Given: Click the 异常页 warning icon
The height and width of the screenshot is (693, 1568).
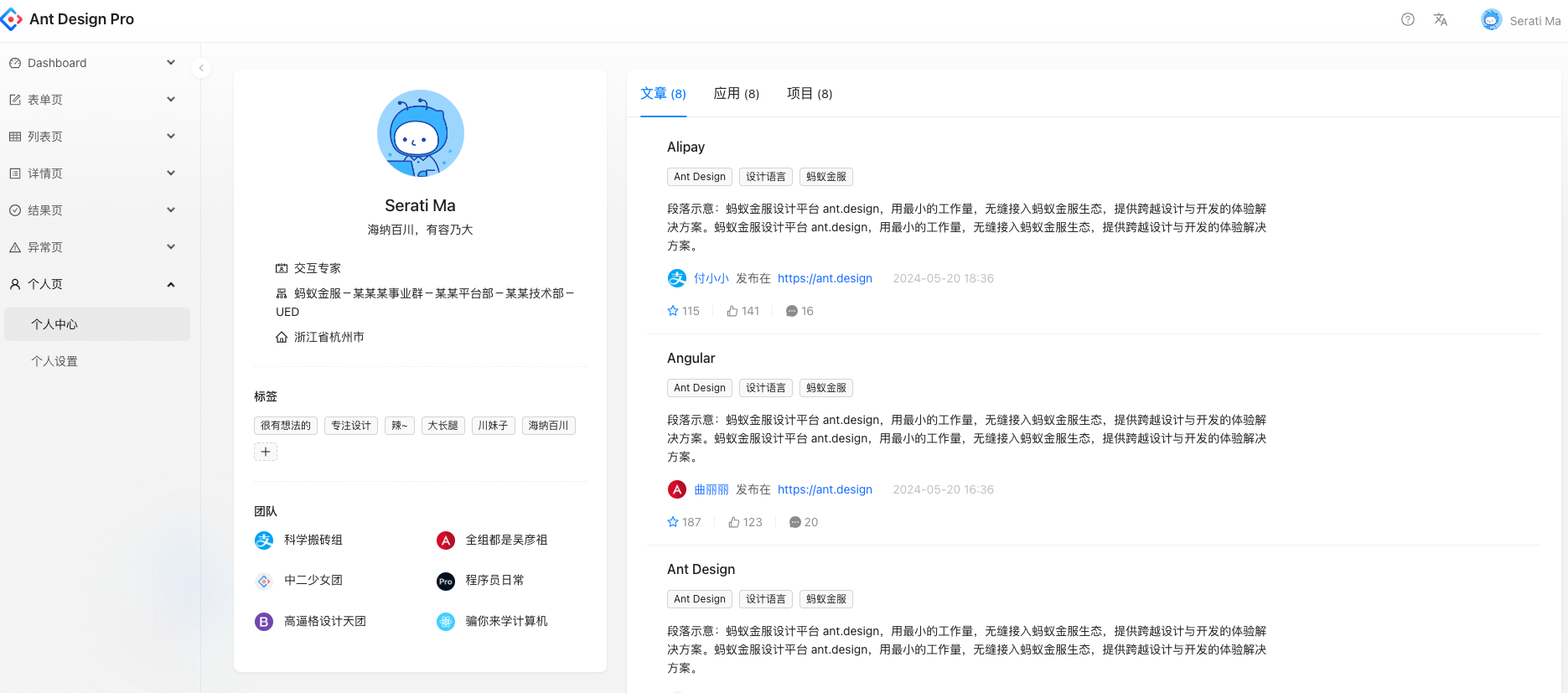Looking at the screenshot, I should 15,247.
